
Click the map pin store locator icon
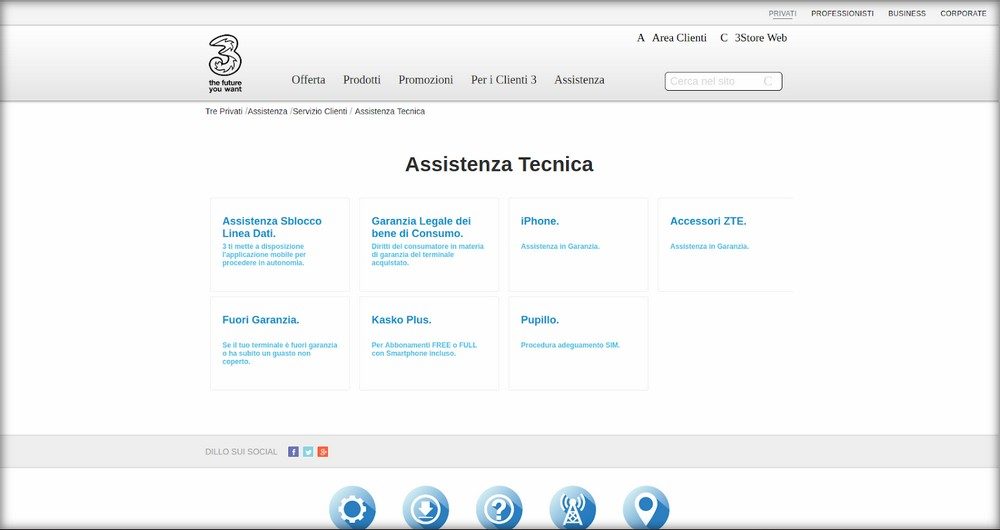646,508
